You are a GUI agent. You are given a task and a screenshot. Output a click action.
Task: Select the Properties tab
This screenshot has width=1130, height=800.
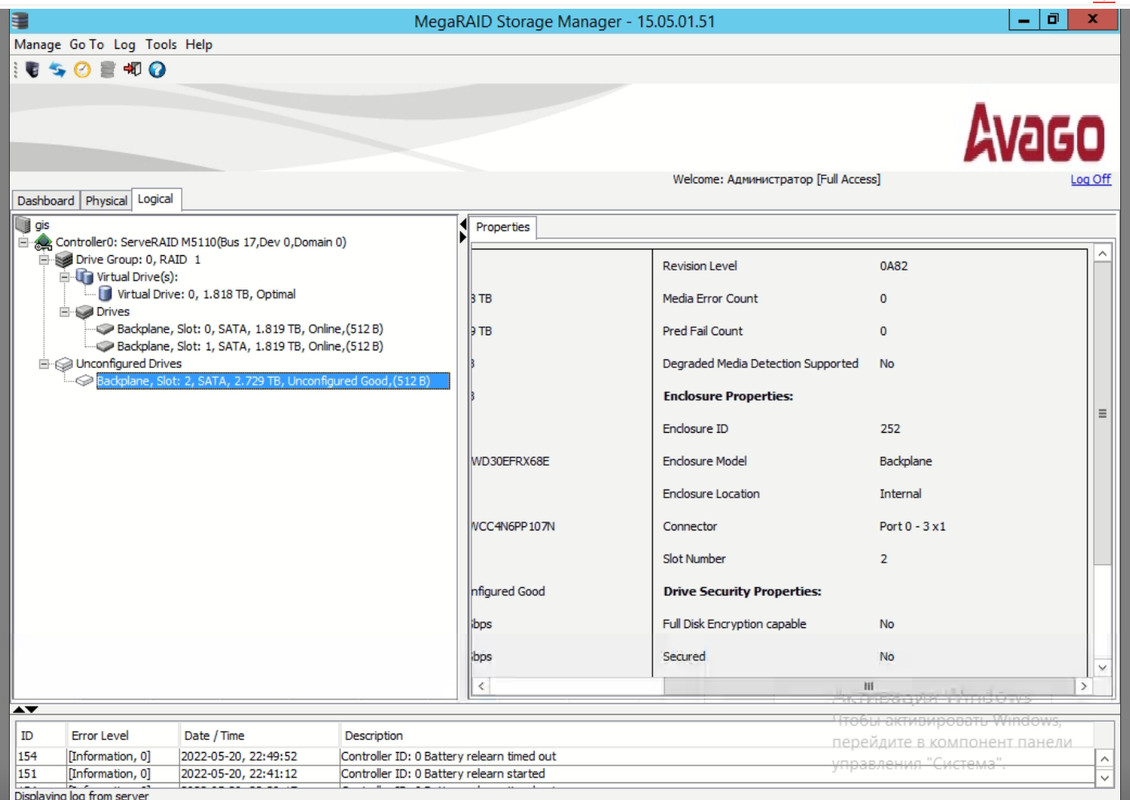pyautogui.click(x=503, y=227)
